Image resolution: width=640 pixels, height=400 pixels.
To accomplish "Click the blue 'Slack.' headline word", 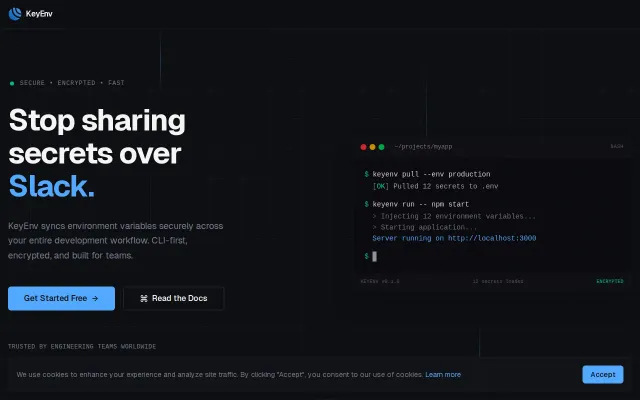I will coord(51,186).
